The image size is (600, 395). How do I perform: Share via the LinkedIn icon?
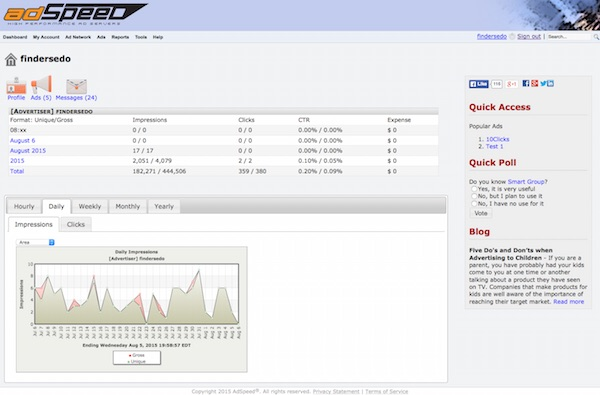550,83
